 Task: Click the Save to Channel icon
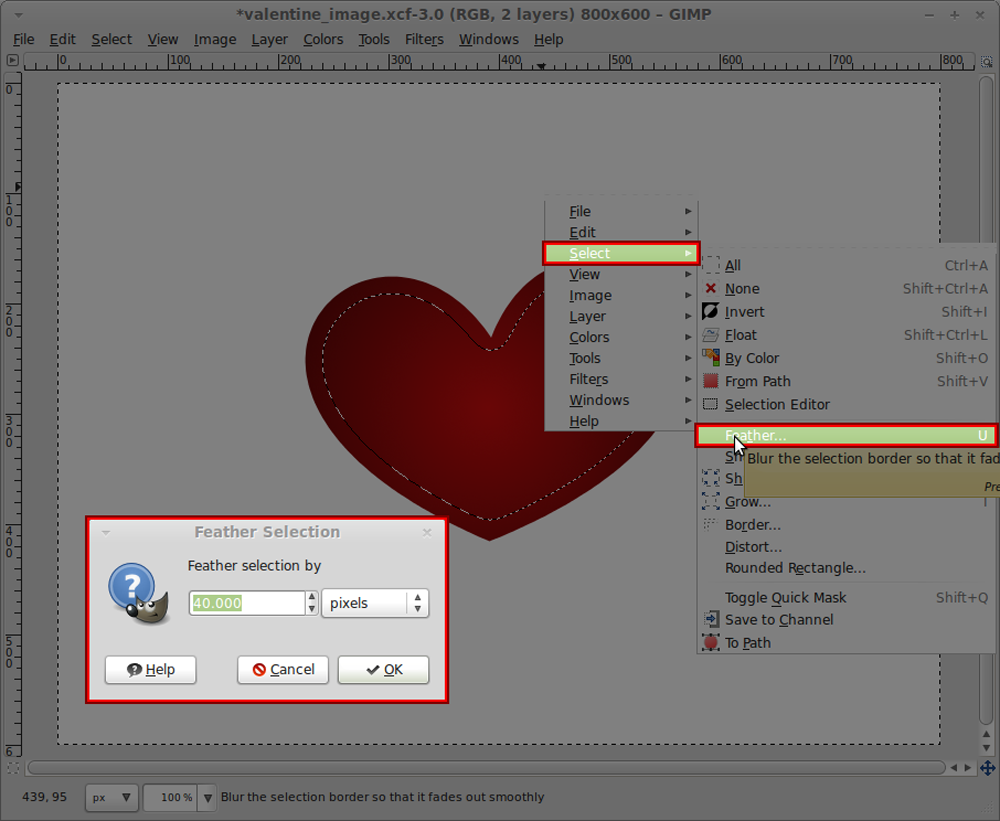pos(711,620)
